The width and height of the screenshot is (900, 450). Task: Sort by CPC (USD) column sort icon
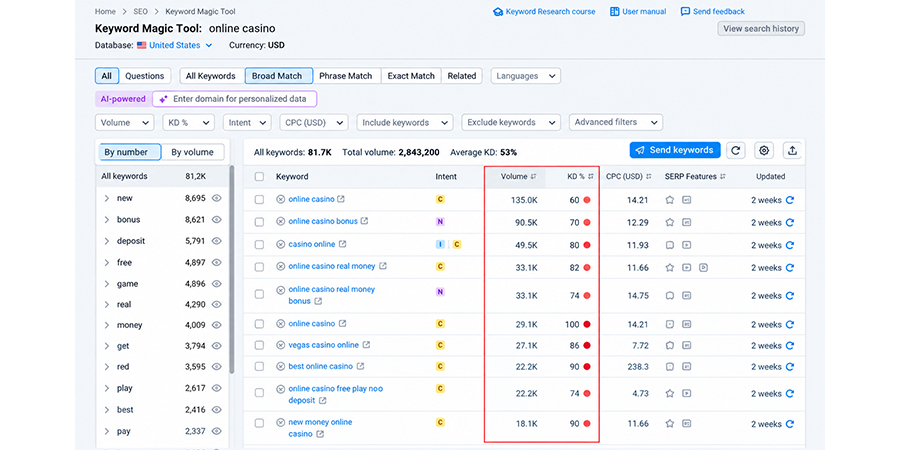point(649,177)
